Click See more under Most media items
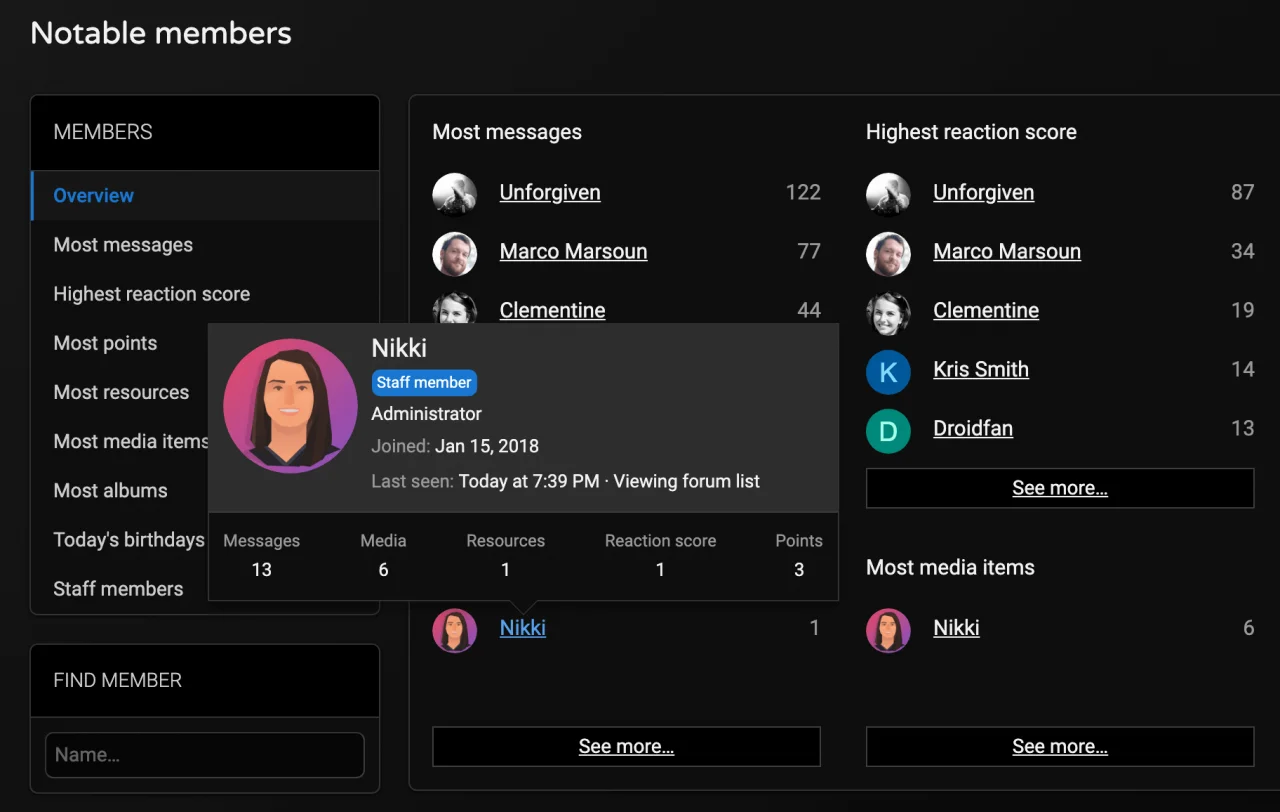 pyautogui.click(x=1059, y=746)
